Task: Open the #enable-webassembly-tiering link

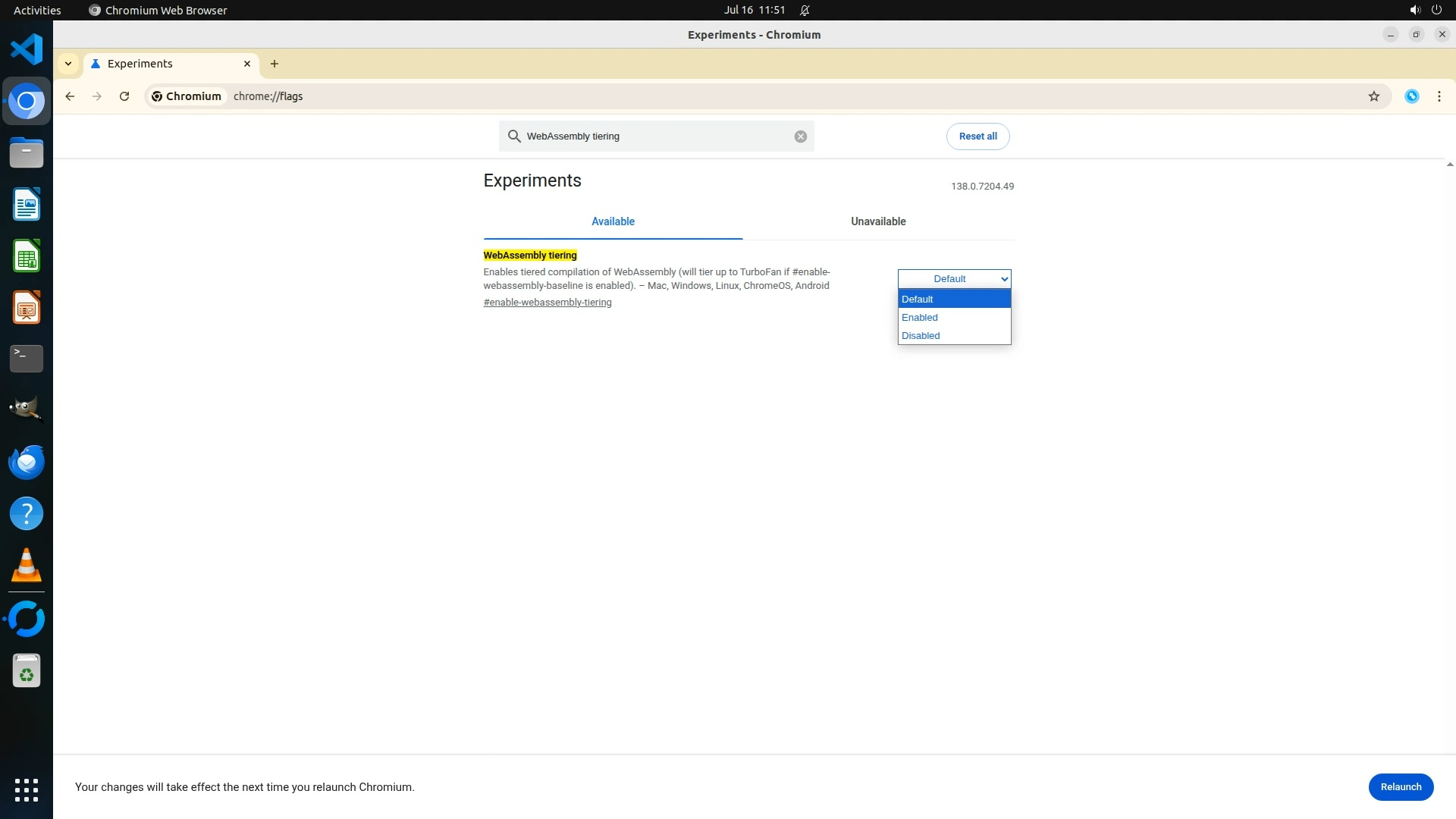Action: pos(547,303)
